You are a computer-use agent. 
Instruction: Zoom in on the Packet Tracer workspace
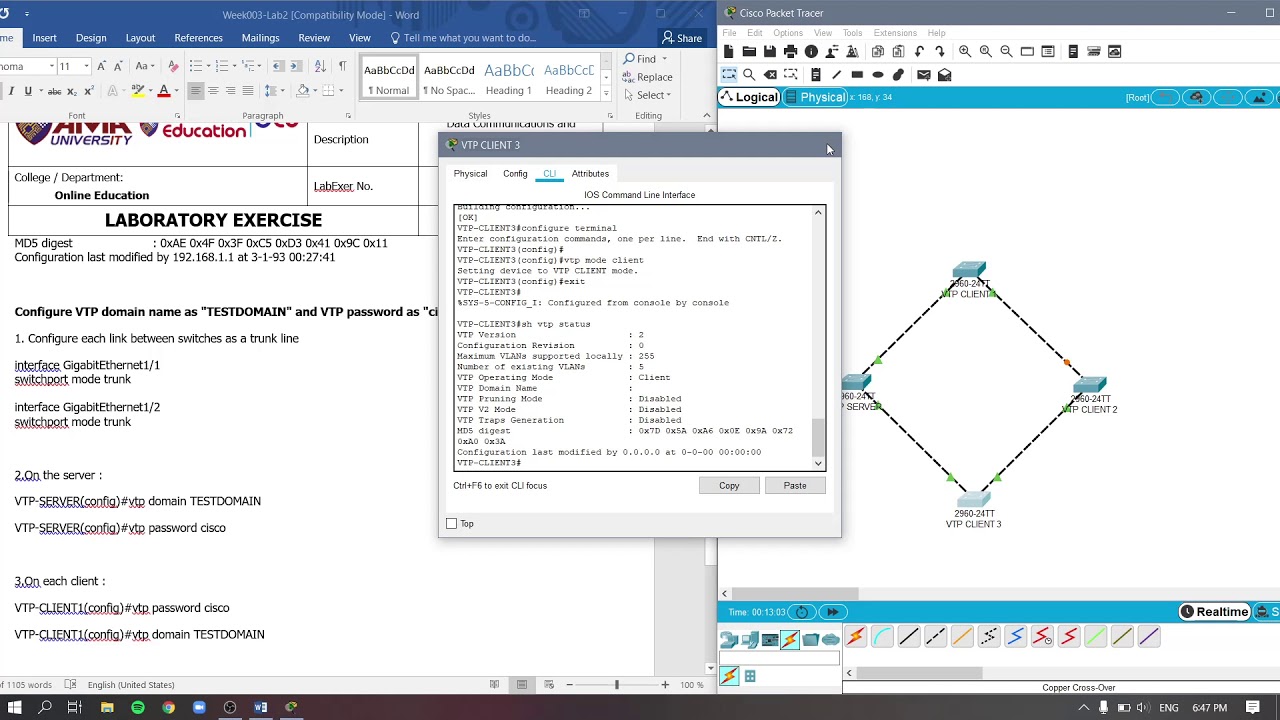[x=964, y=51]
